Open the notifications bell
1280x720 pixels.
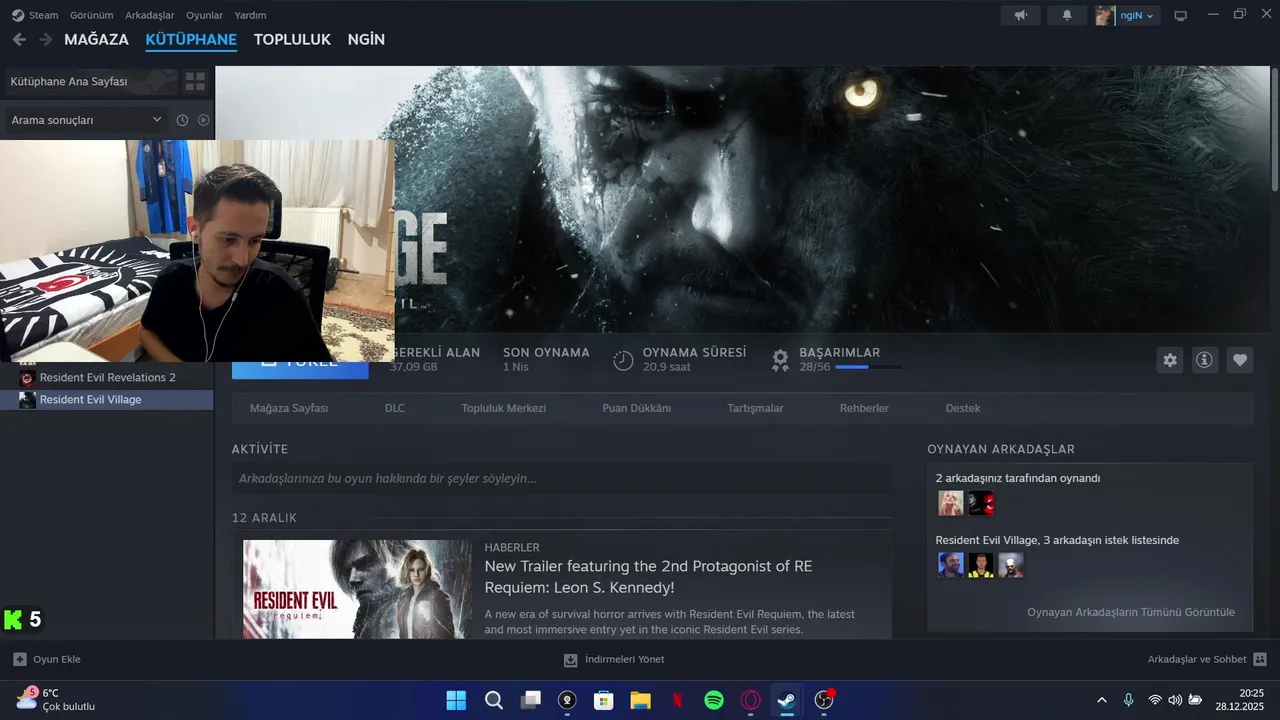click(1067, 15)
